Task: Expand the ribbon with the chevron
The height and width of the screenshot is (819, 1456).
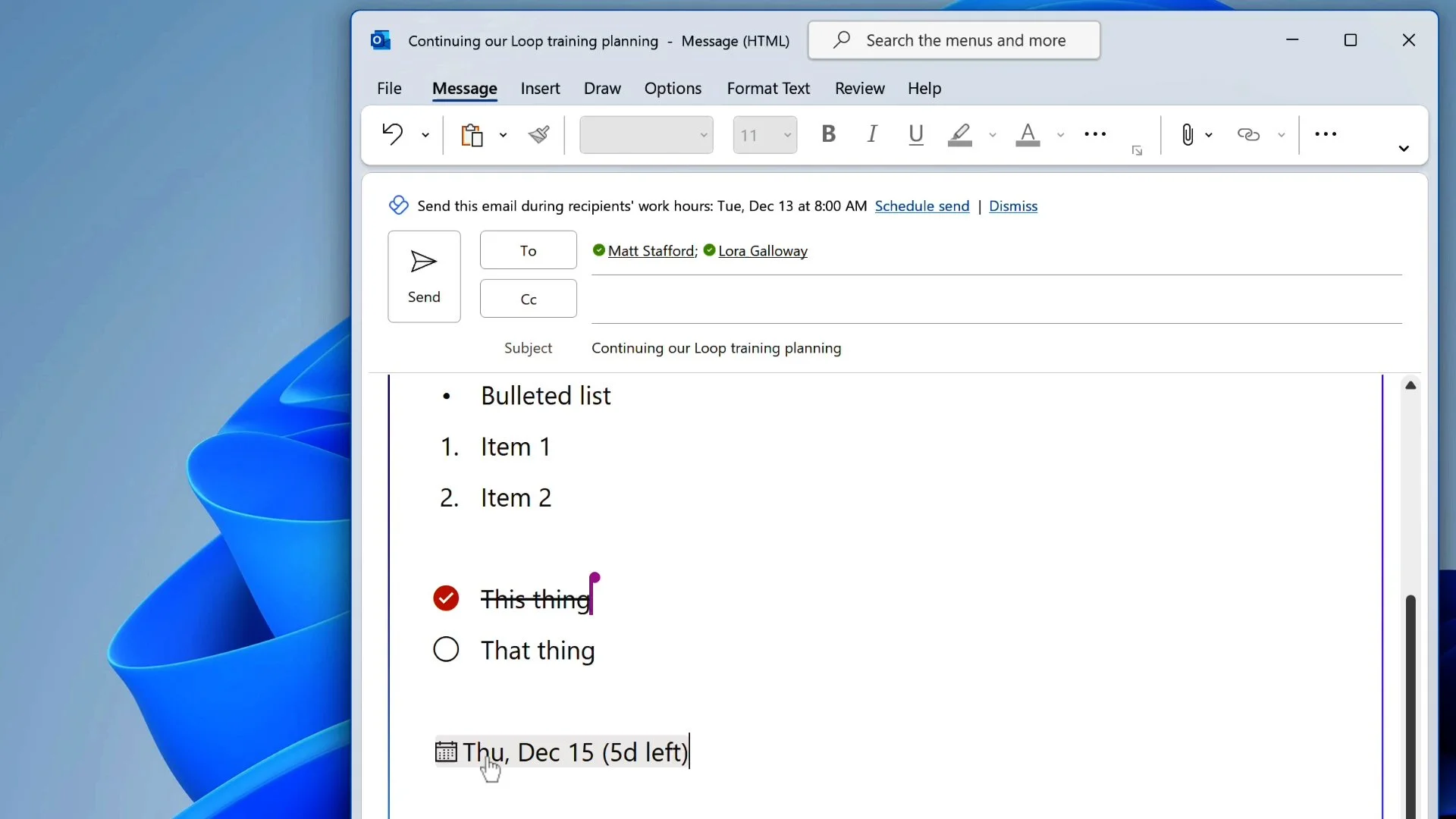Action: click(1404, 149)
